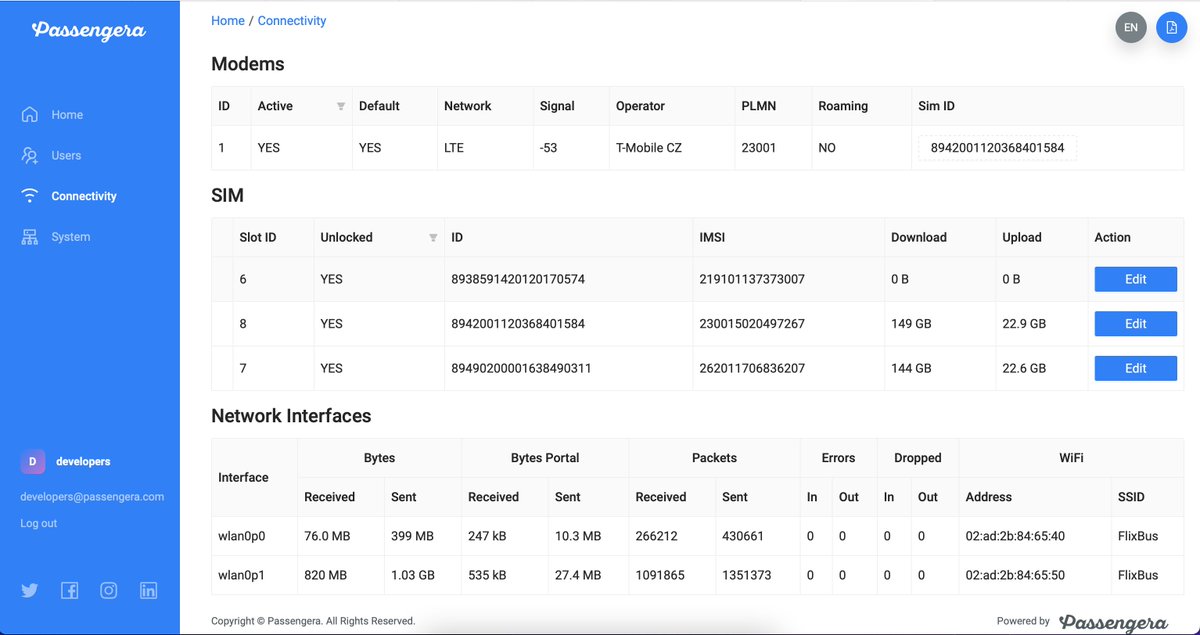This screenshot has width=1200, height=635.
Task: Click WiFi address 02:ad:2b:84:65:40
Action: (1015, 536)
